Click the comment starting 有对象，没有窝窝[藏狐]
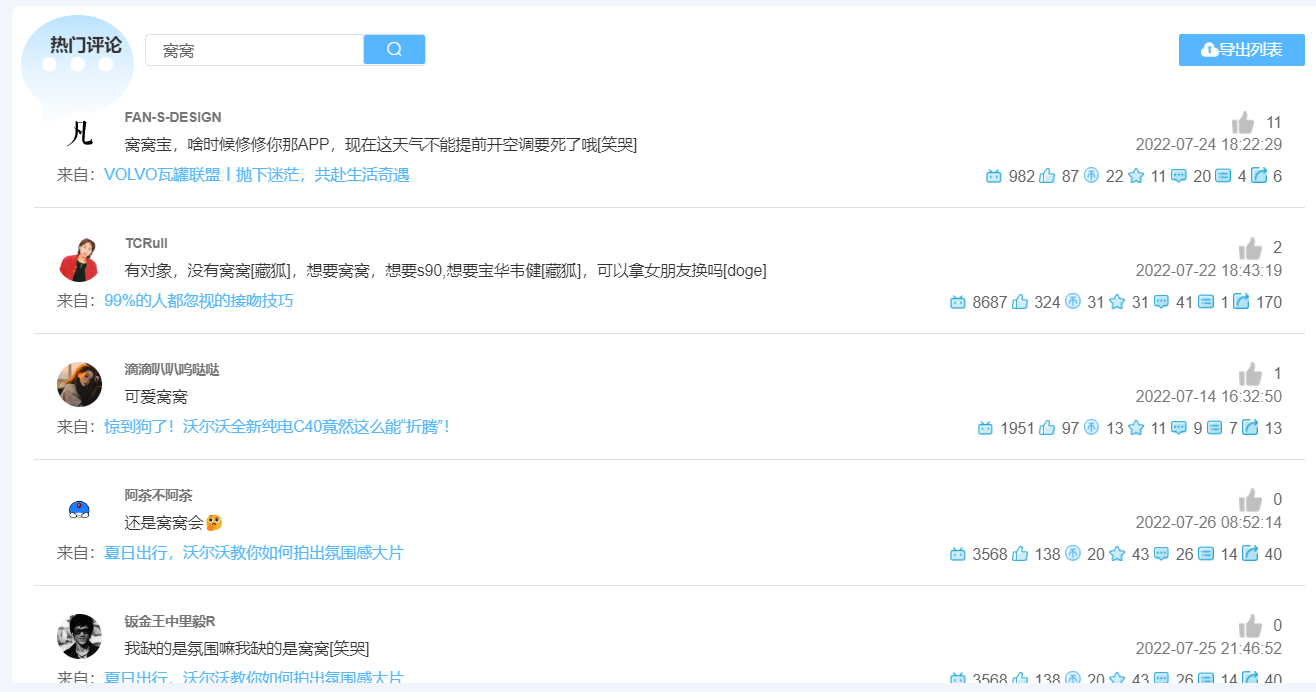Viewport: 1316px width, 692px height. (x=446, y=271)
